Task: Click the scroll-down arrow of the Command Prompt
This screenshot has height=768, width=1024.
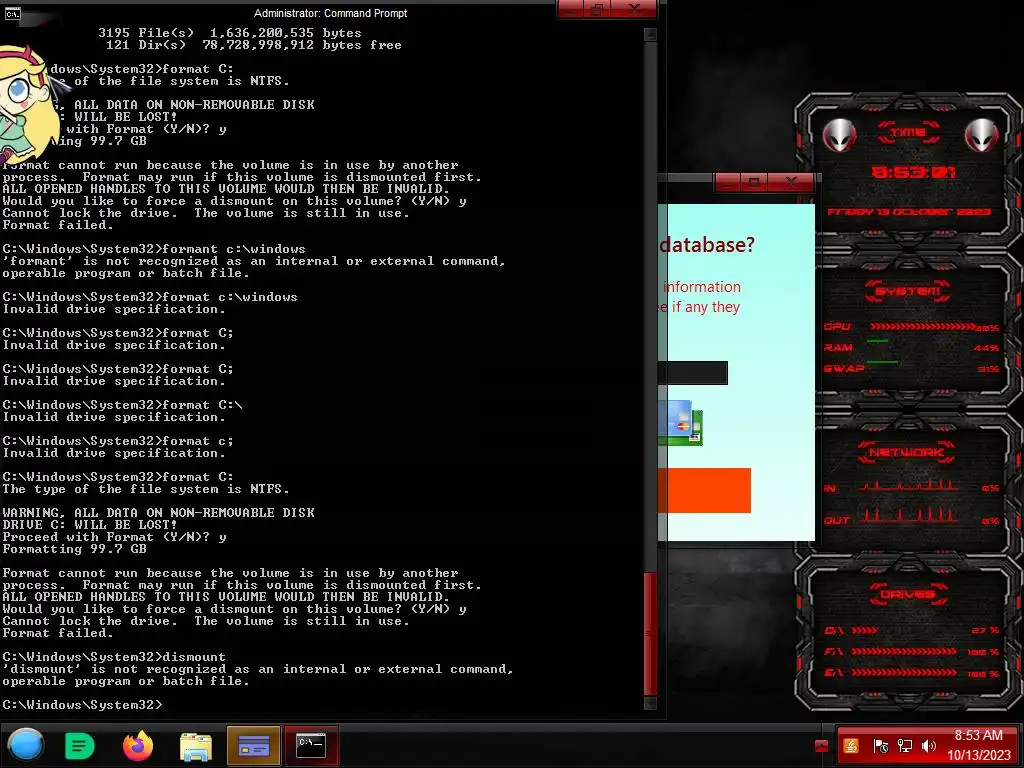Action: coord(650,703)
